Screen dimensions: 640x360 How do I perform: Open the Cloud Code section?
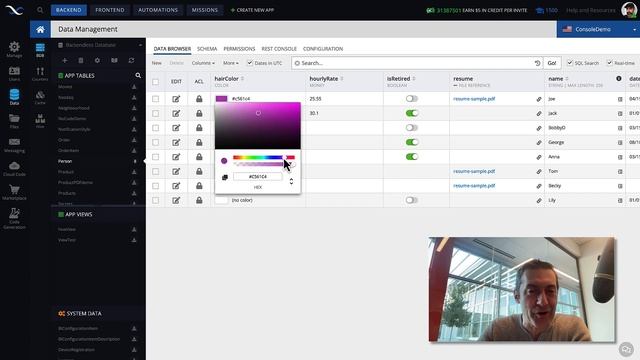(14, 168)
